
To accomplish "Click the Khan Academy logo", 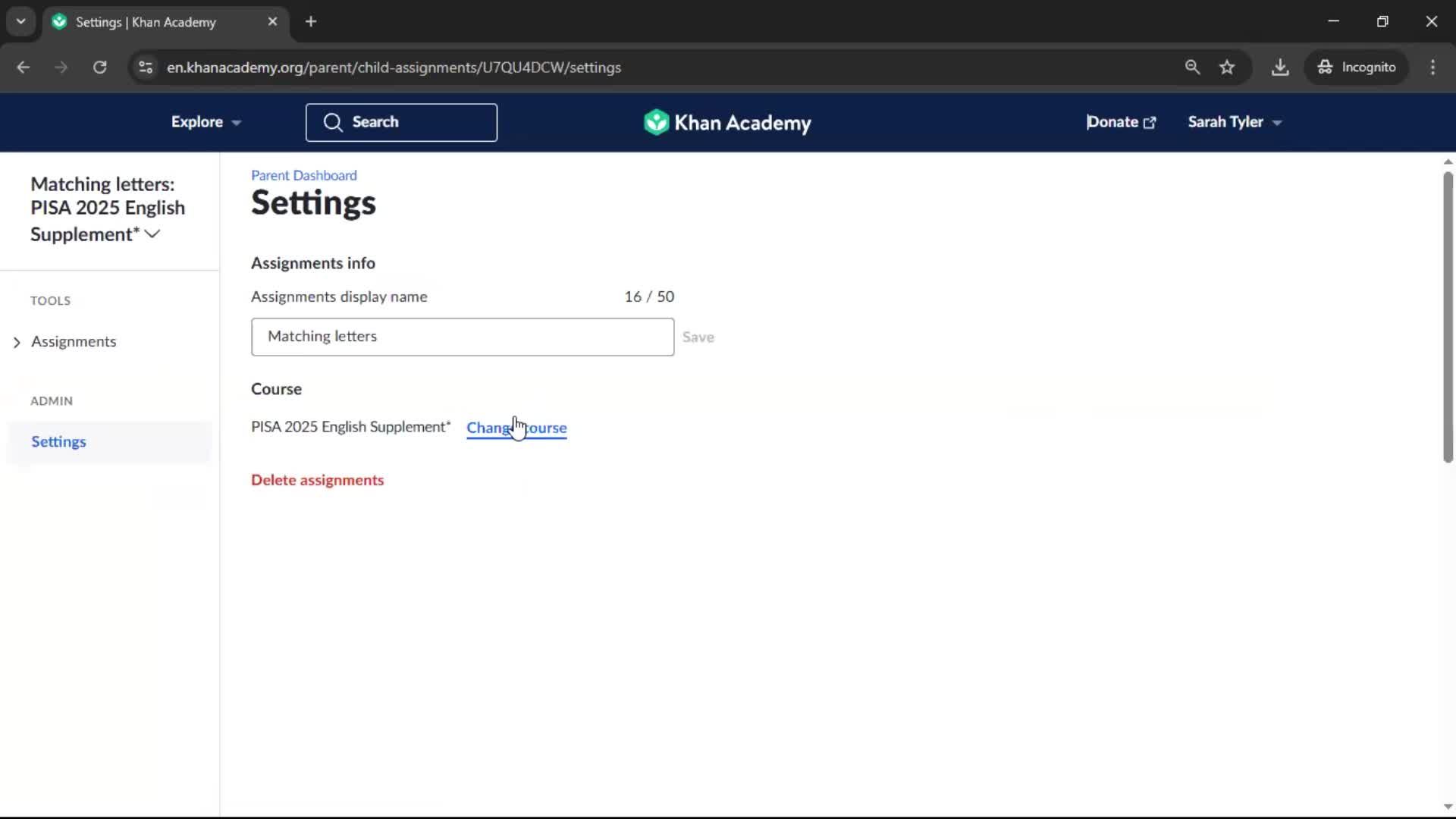I will 727,122.
